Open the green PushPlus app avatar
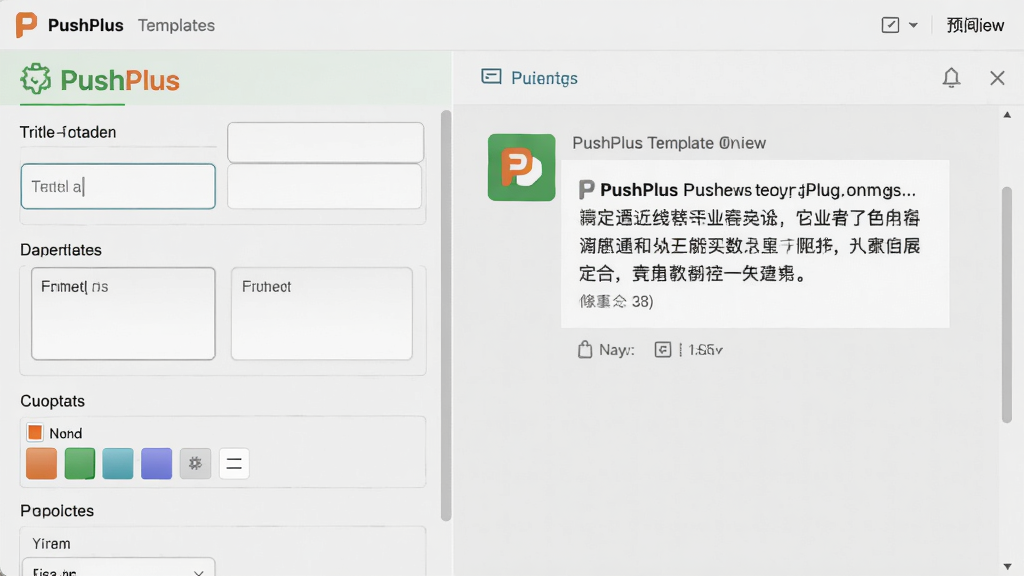The height and width of the screenshot is (576, 1024). coord(521,167)
